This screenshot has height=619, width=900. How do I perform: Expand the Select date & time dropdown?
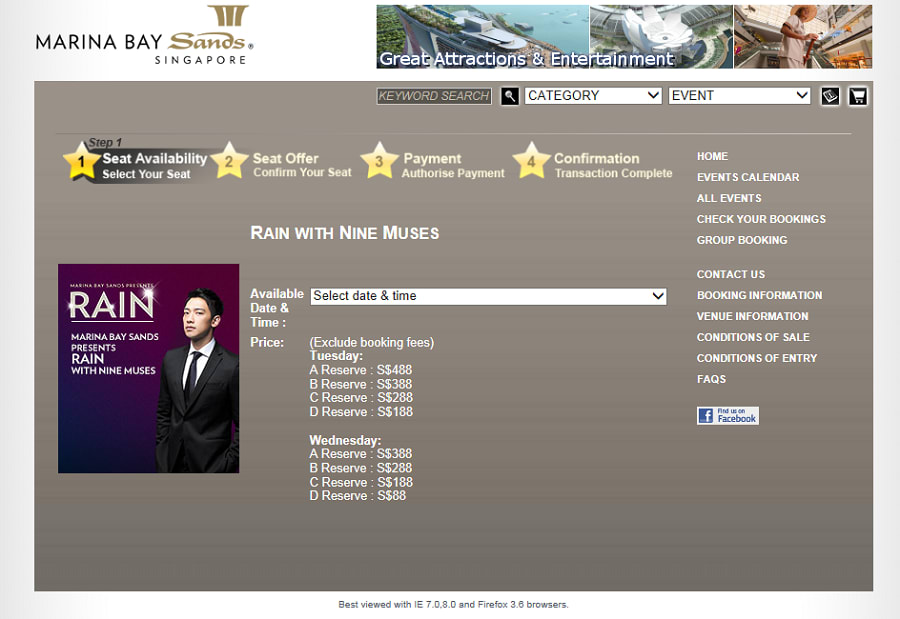coord(488,296)
